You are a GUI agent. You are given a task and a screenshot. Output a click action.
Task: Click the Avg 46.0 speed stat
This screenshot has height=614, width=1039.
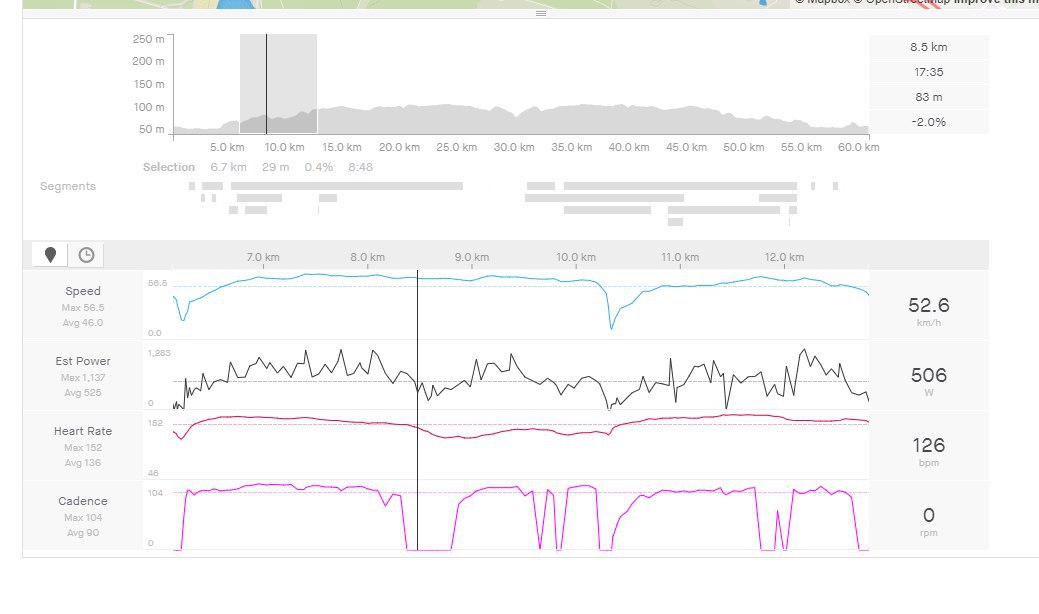pyautogui.click(x=83, y=323)
